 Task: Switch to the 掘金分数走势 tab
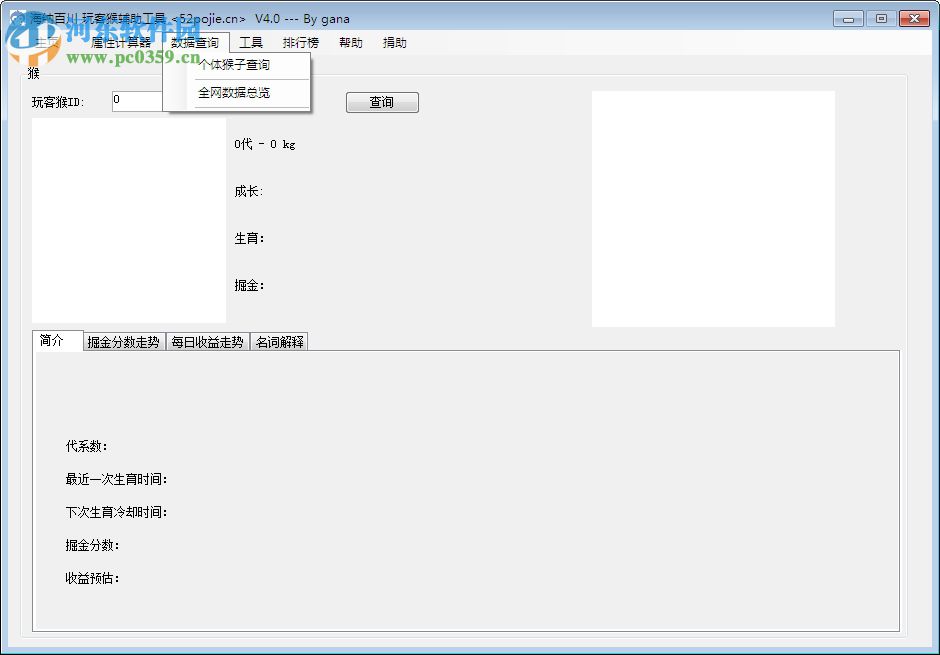coord(122,340)
